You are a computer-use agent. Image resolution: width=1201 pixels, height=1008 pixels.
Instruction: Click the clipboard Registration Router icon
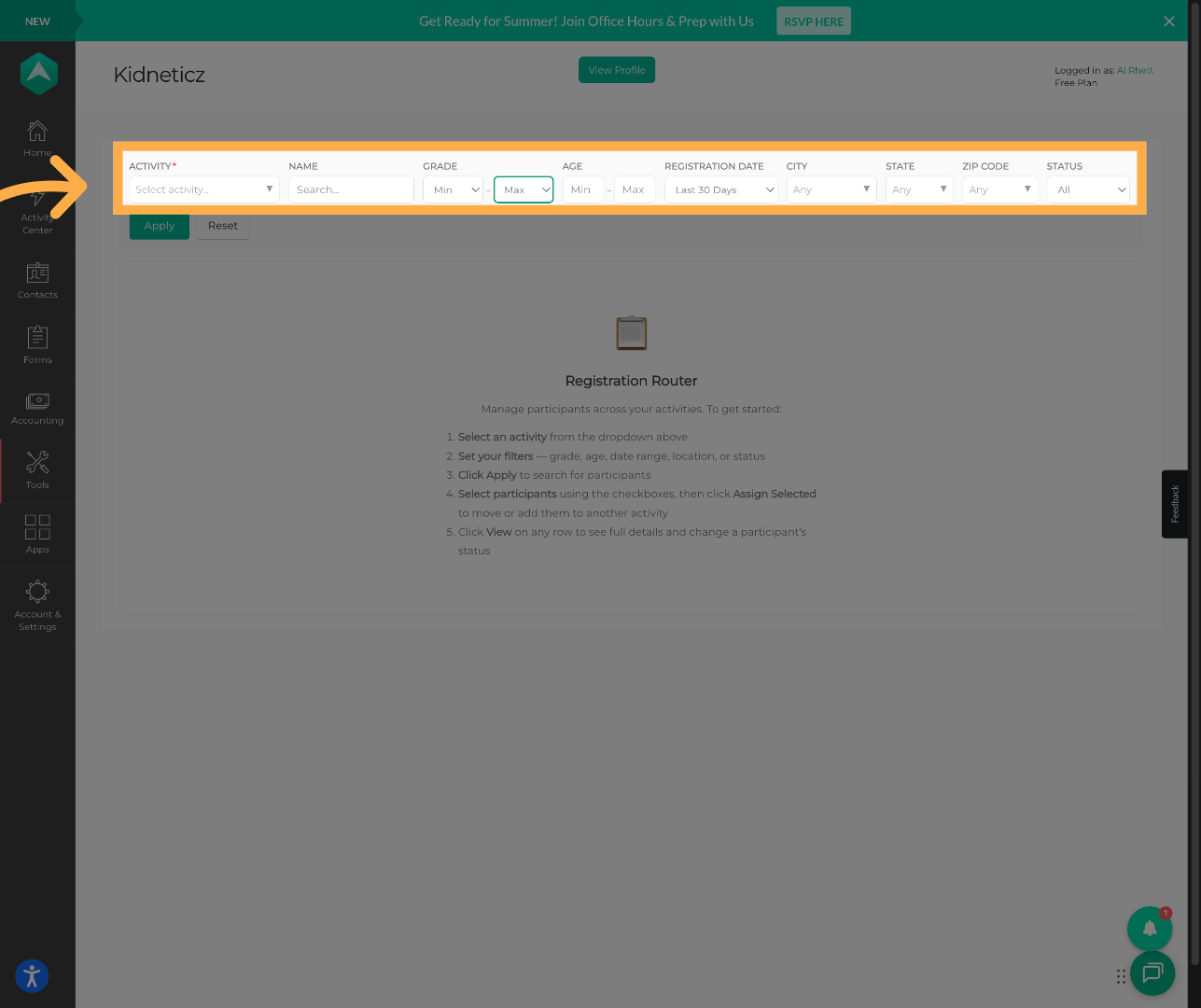[632, 333]
